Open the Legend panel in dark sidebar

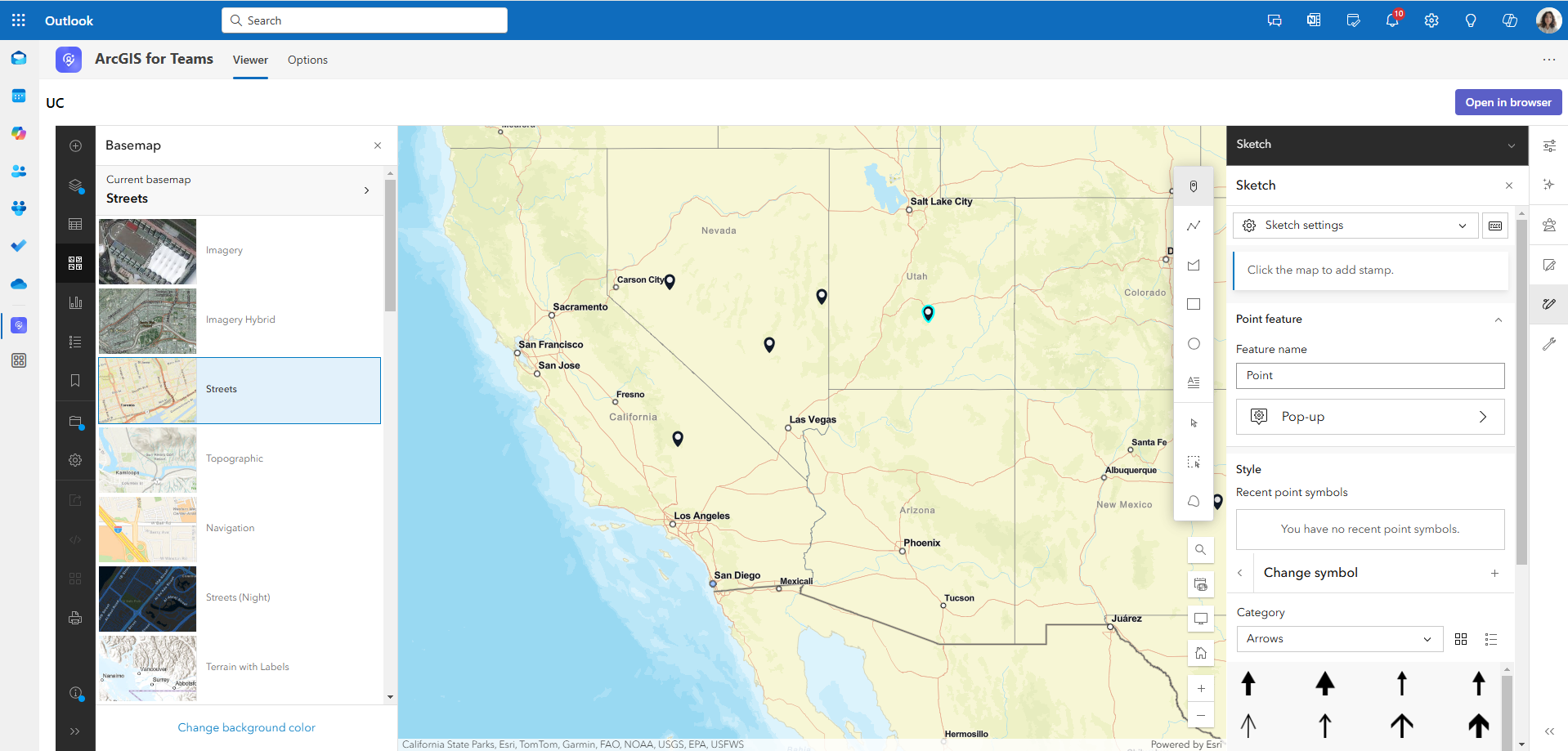coord(75,342)
